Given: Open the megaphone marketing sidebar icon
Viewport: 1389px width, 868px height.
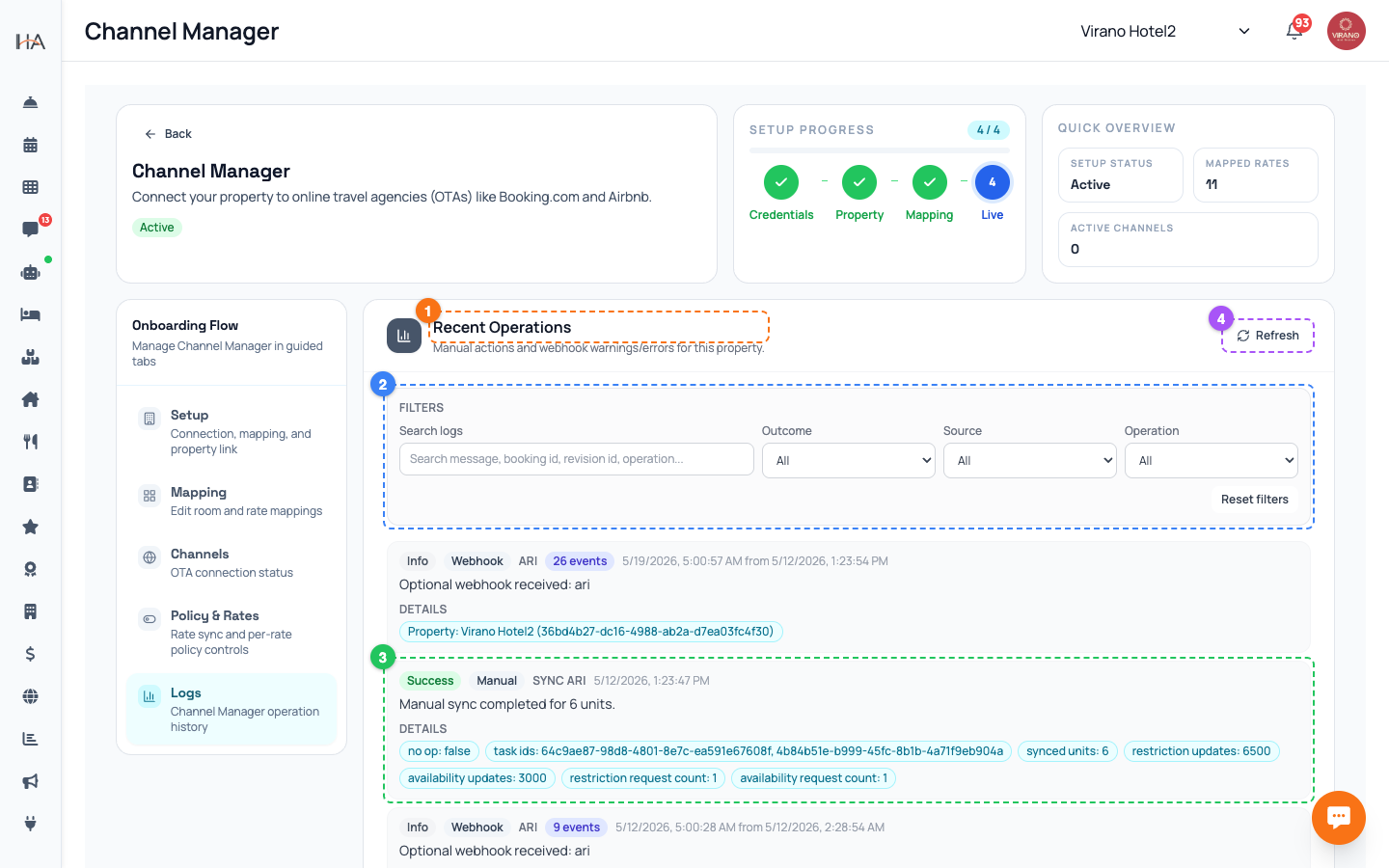Looking at the screenshot, I should coord(30,781).
